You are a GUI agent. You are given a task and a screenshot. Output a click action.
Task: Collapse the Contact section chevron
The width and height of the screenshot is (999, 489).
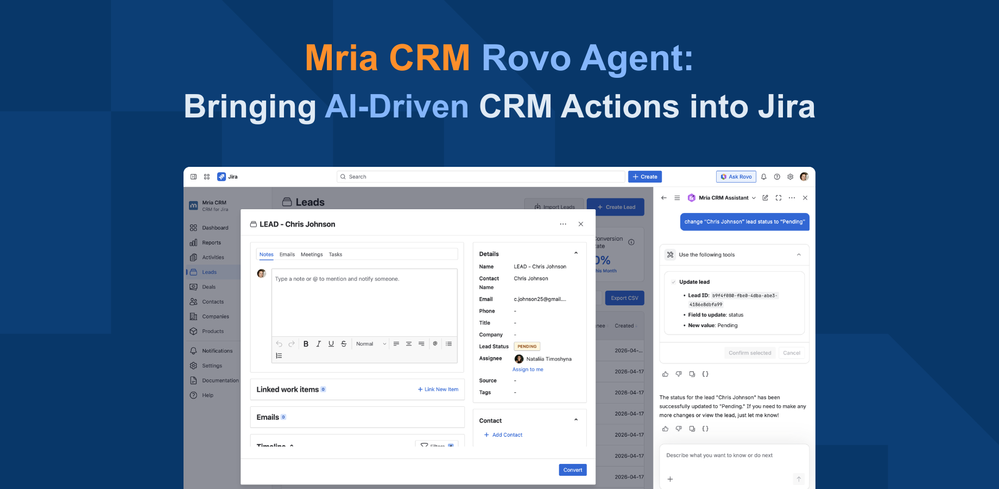(x=576, y=420)
